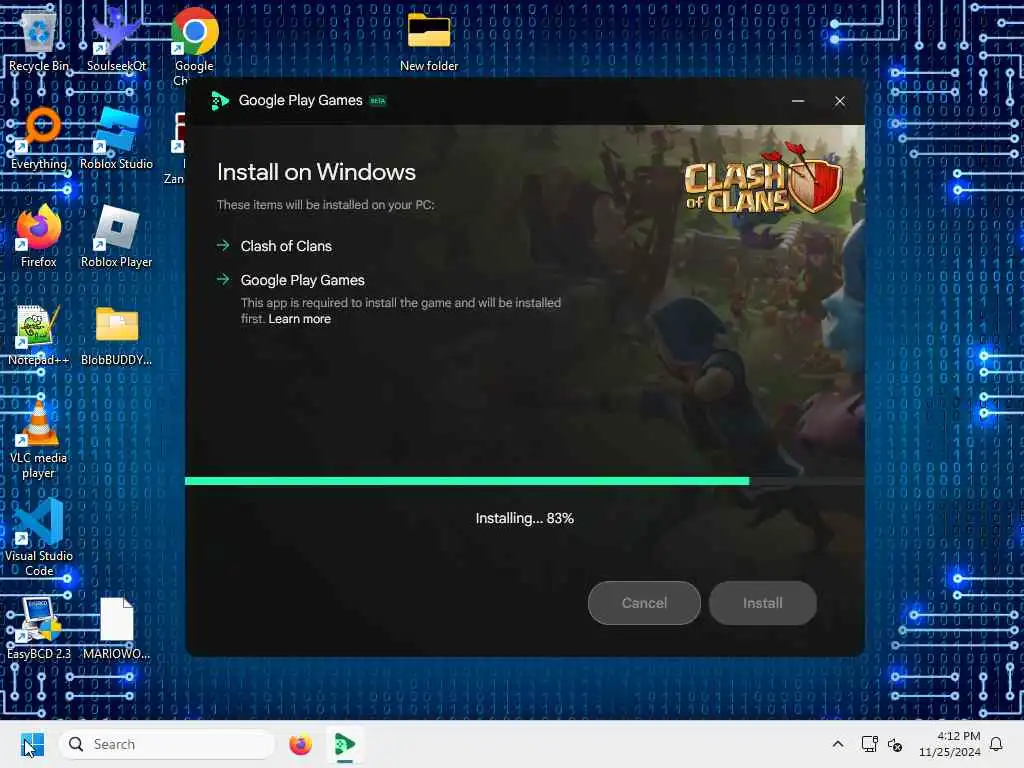This screenshot has width=1024, height=768.
Task: Click the network status tray icon
Action: click(869, 744)
